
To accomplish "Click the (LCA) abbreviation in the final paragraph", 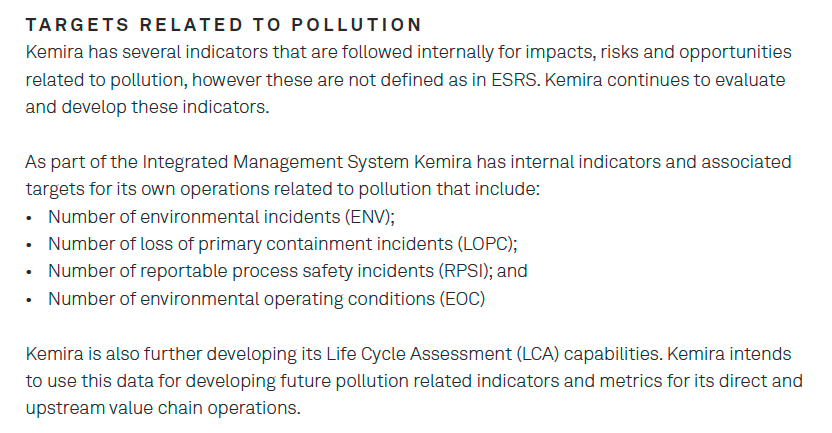I will click(x=538, y=354).
